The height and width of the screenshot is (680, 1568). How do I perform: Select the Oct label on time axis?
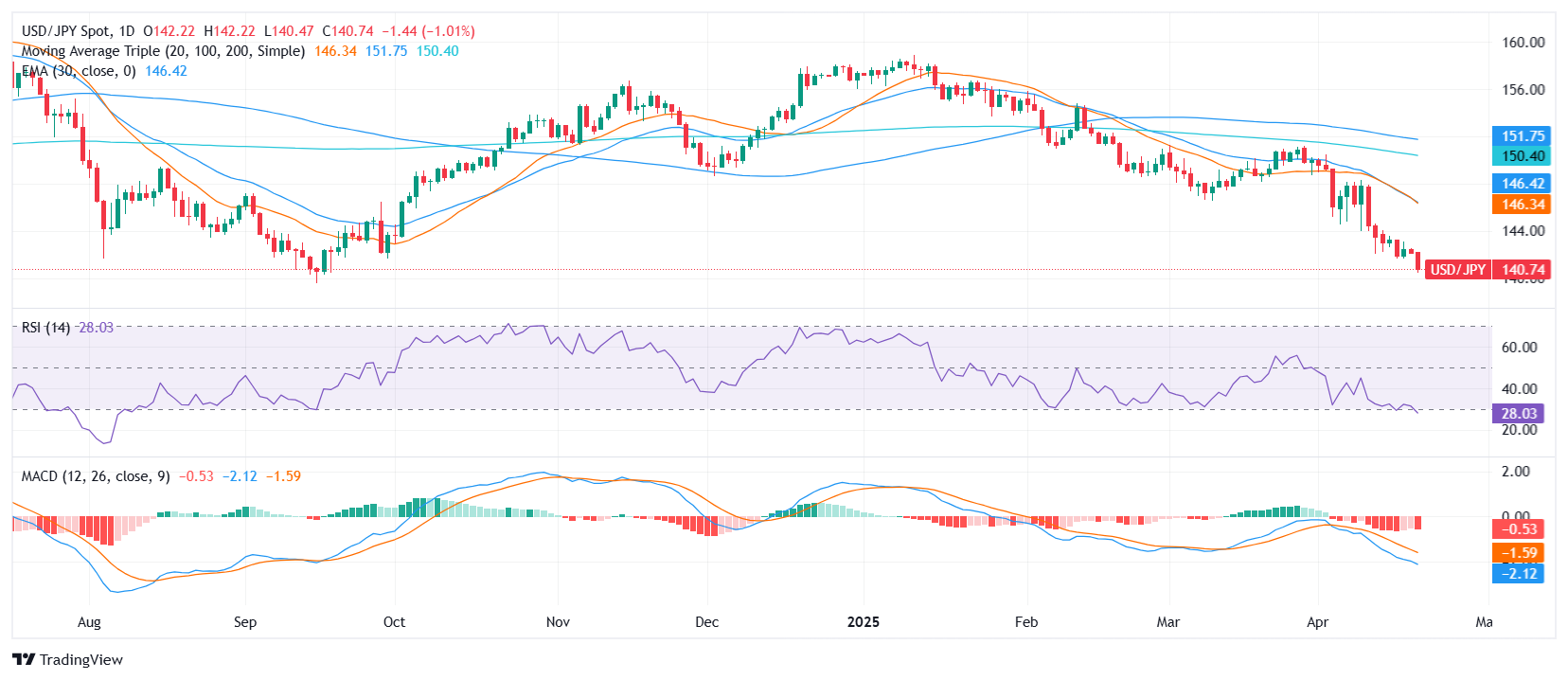click(x=394, y=622)
